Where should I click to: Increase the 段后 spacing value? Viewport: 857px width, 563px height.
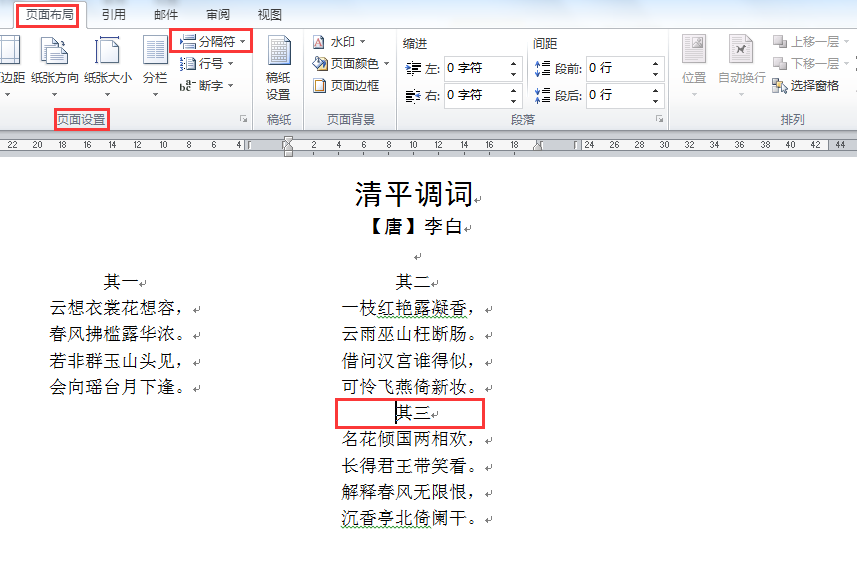pyautogui.click(x=655, y=90)
